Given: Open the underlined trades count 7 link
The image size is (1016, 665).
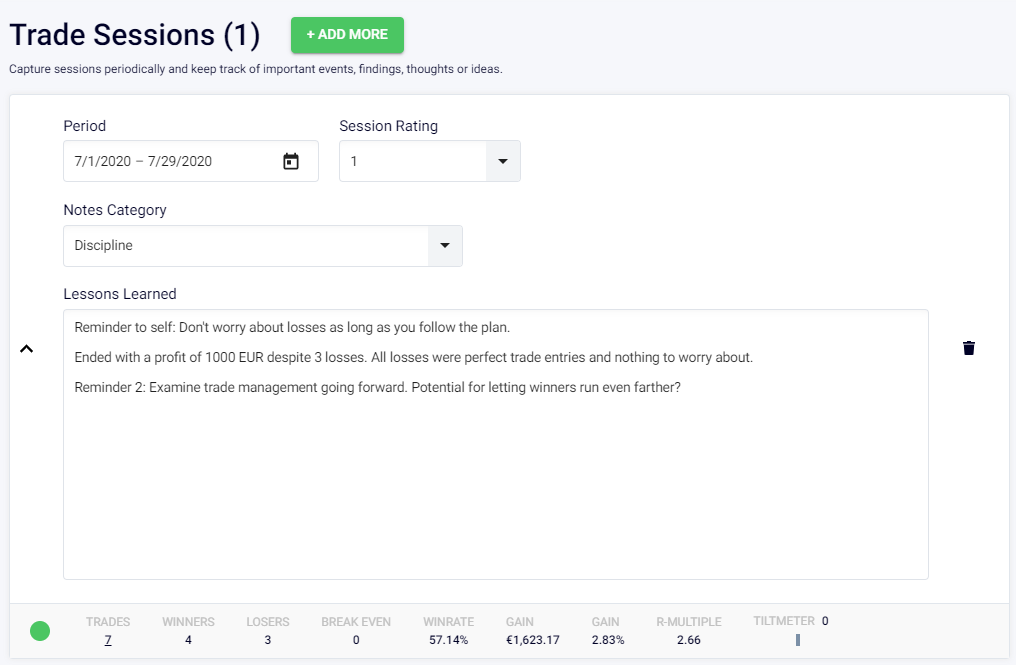Looking at the screenshot, I should point(108,640).
